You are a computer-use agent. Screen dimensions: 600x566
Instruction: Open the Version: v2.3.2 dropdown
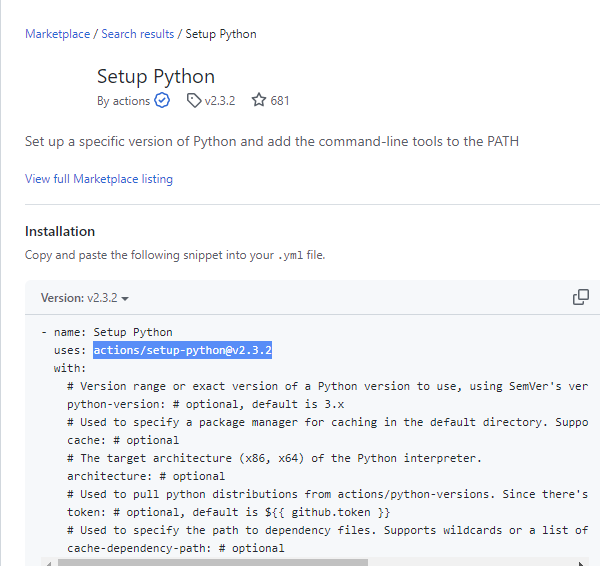85,298
